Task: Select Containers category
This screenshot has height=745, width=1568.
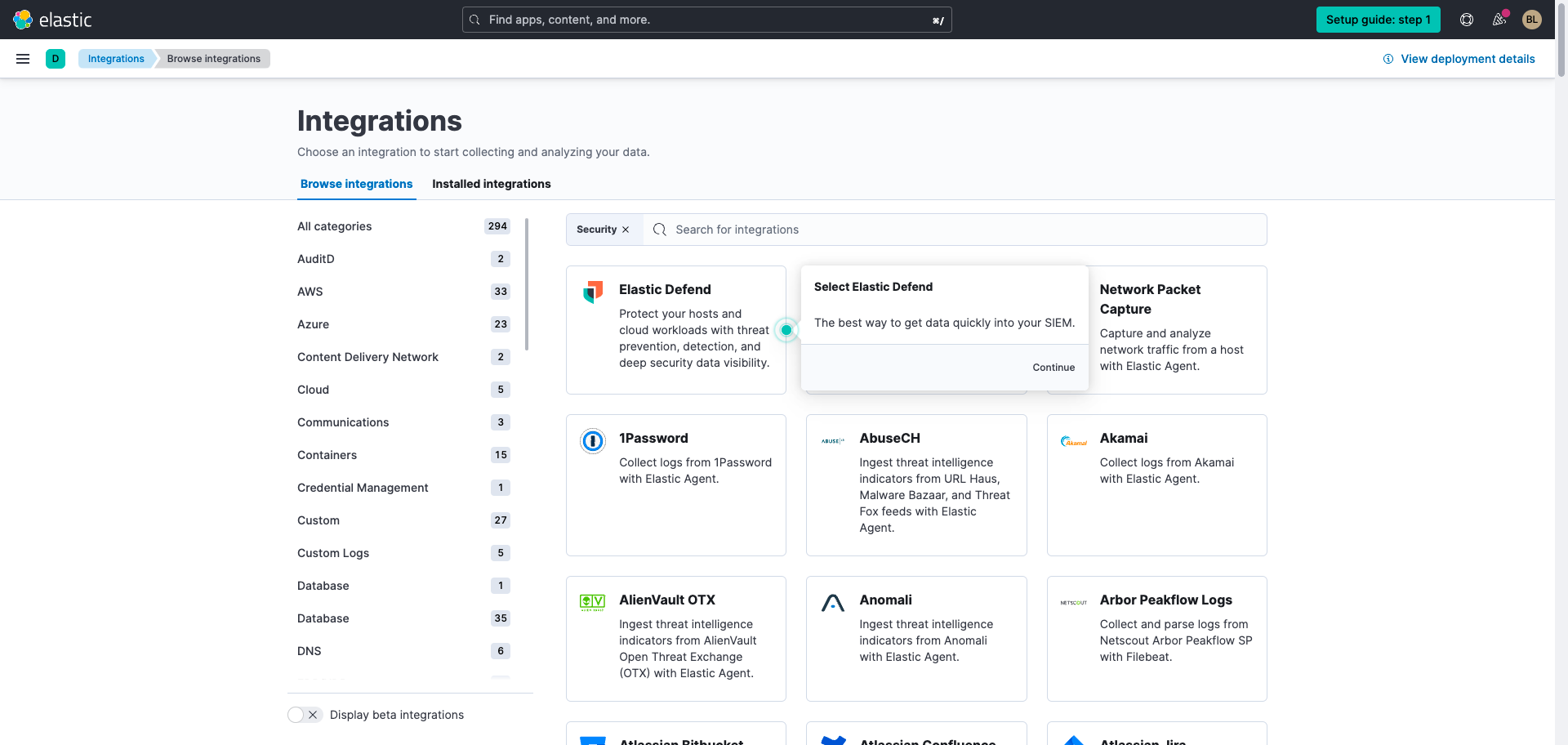Action: click(x=403, y=455)
